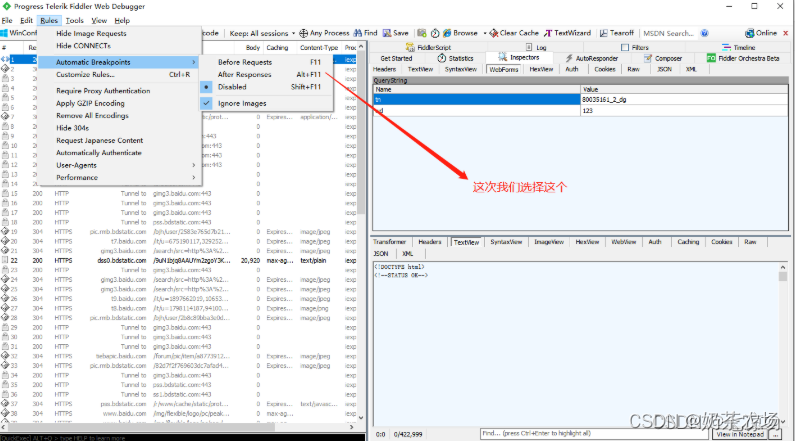Click the response text vertical scrollbar
Screen dimensions: 795x441
click(x=783, y=345)
